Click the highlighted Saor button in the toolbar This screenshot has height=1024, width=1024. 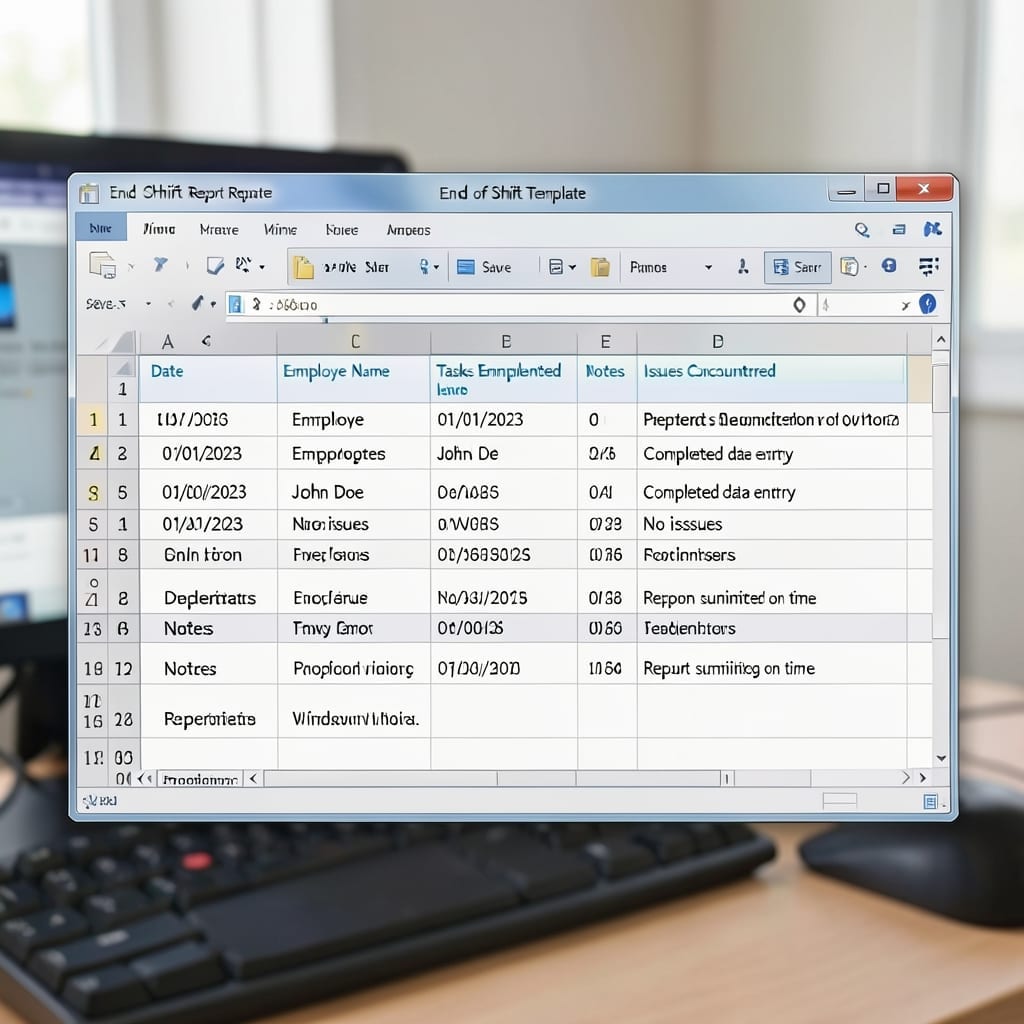pyautogui.click(x=797, y=267)
